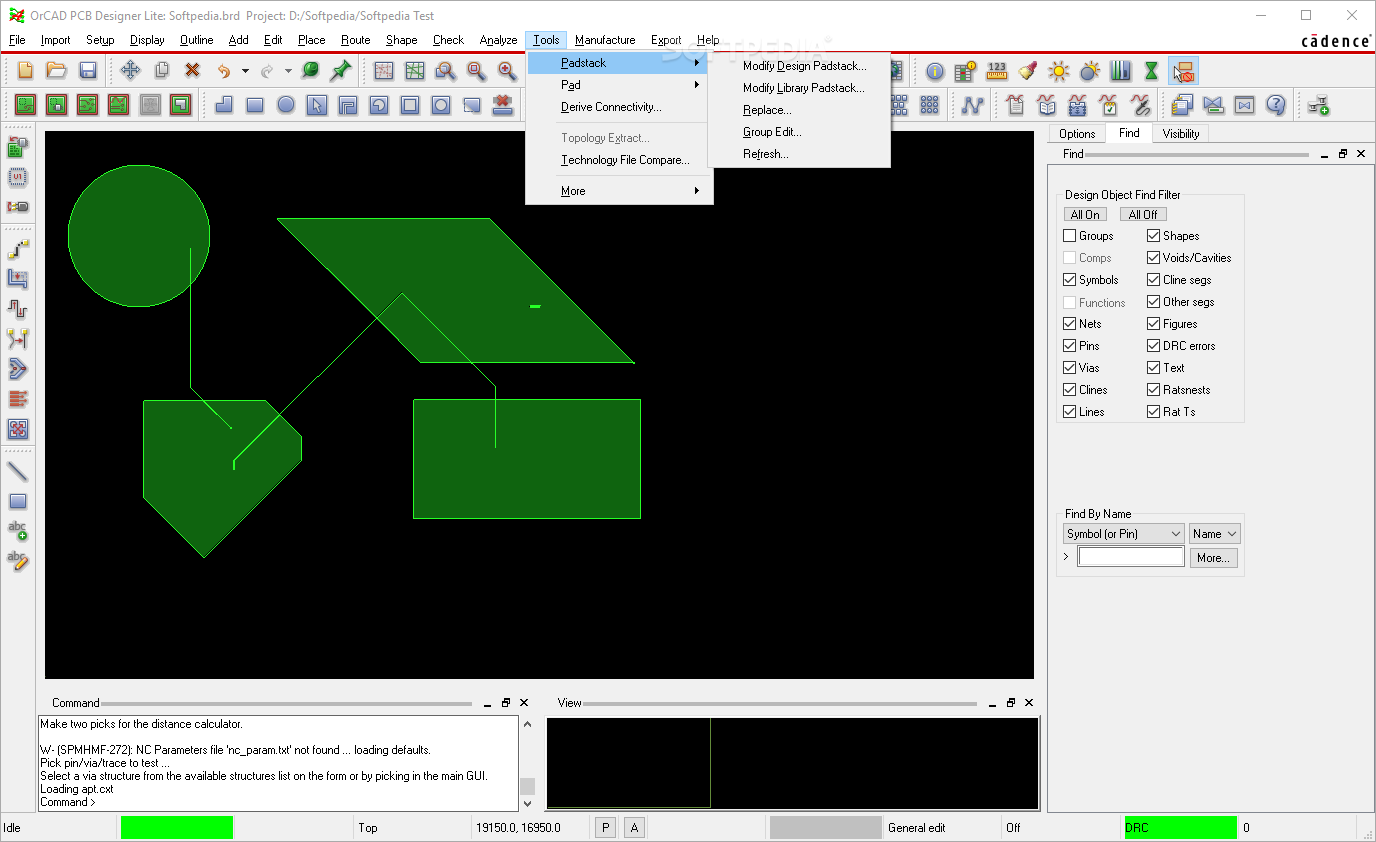Select the Edit Text abc pencil icon

[18, 561]
